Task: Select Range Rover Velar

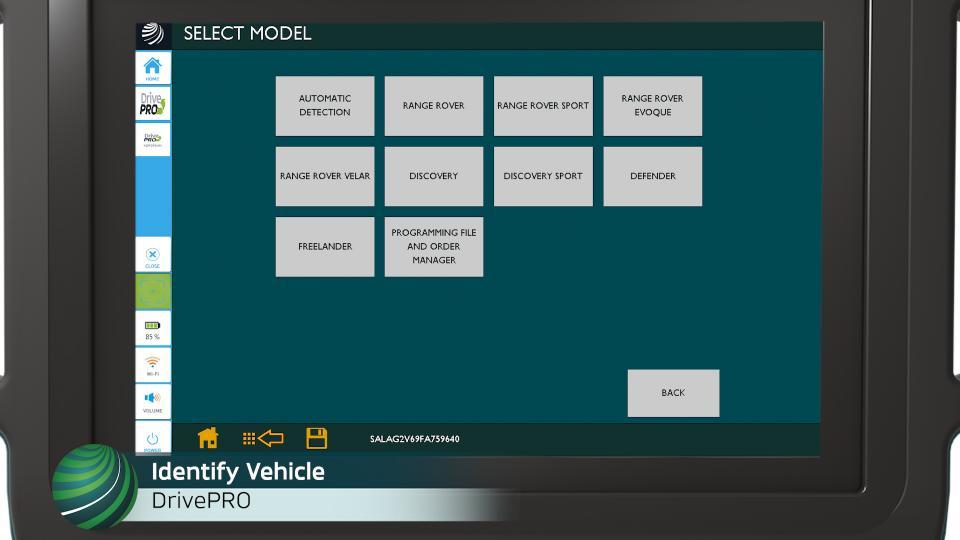Action: tap(325, 176)
